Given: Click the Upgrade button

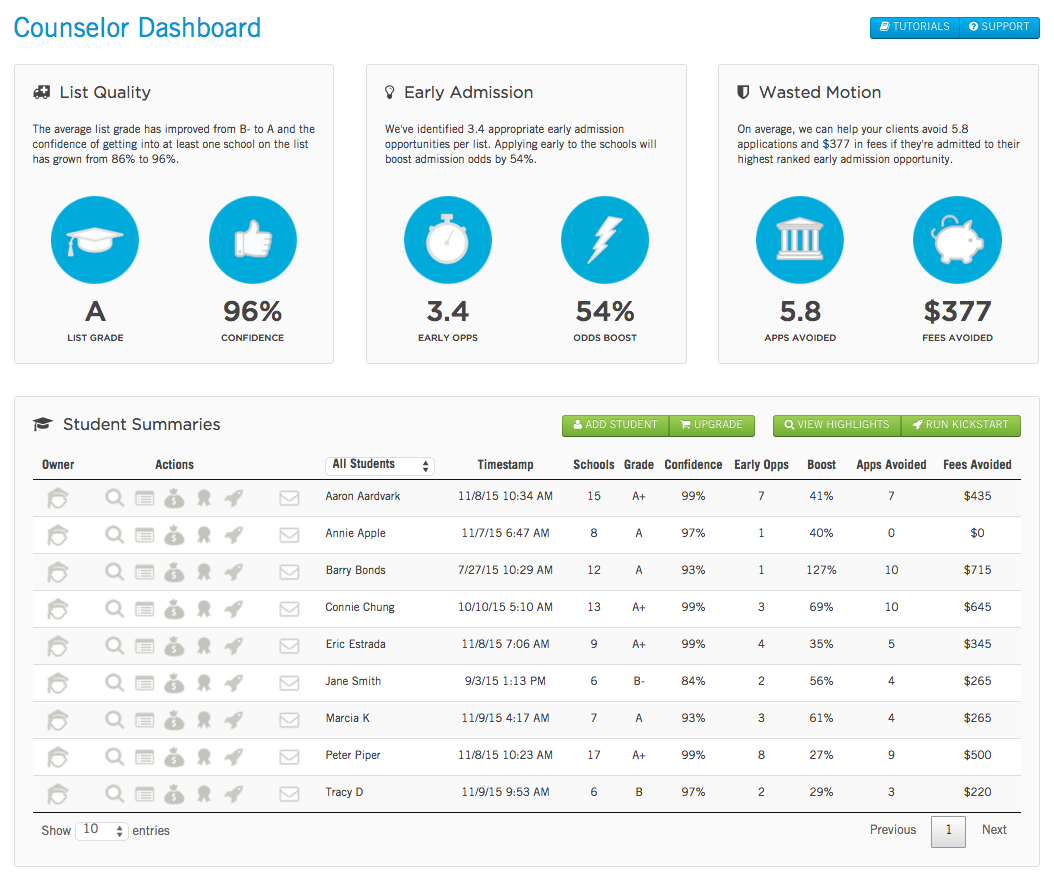Looking at the screenshot, I should (712, 425).
